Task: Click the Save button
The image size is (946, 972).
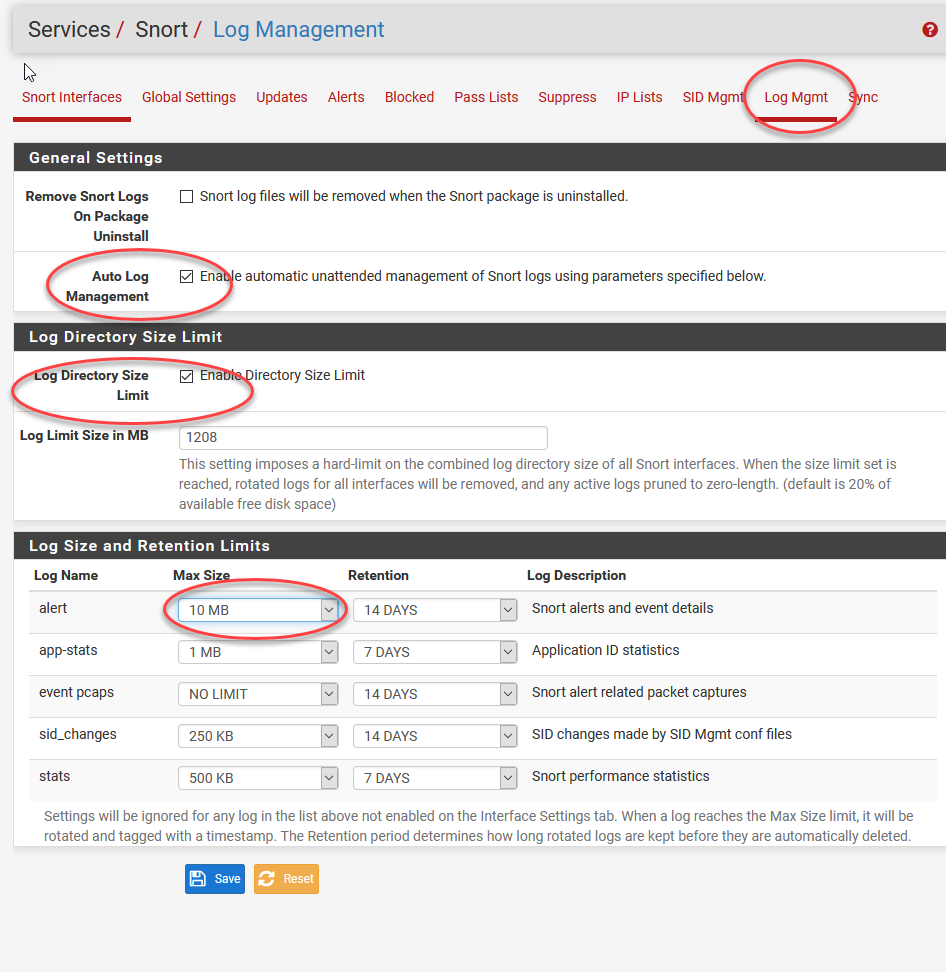Action: (x=214, y=879)
